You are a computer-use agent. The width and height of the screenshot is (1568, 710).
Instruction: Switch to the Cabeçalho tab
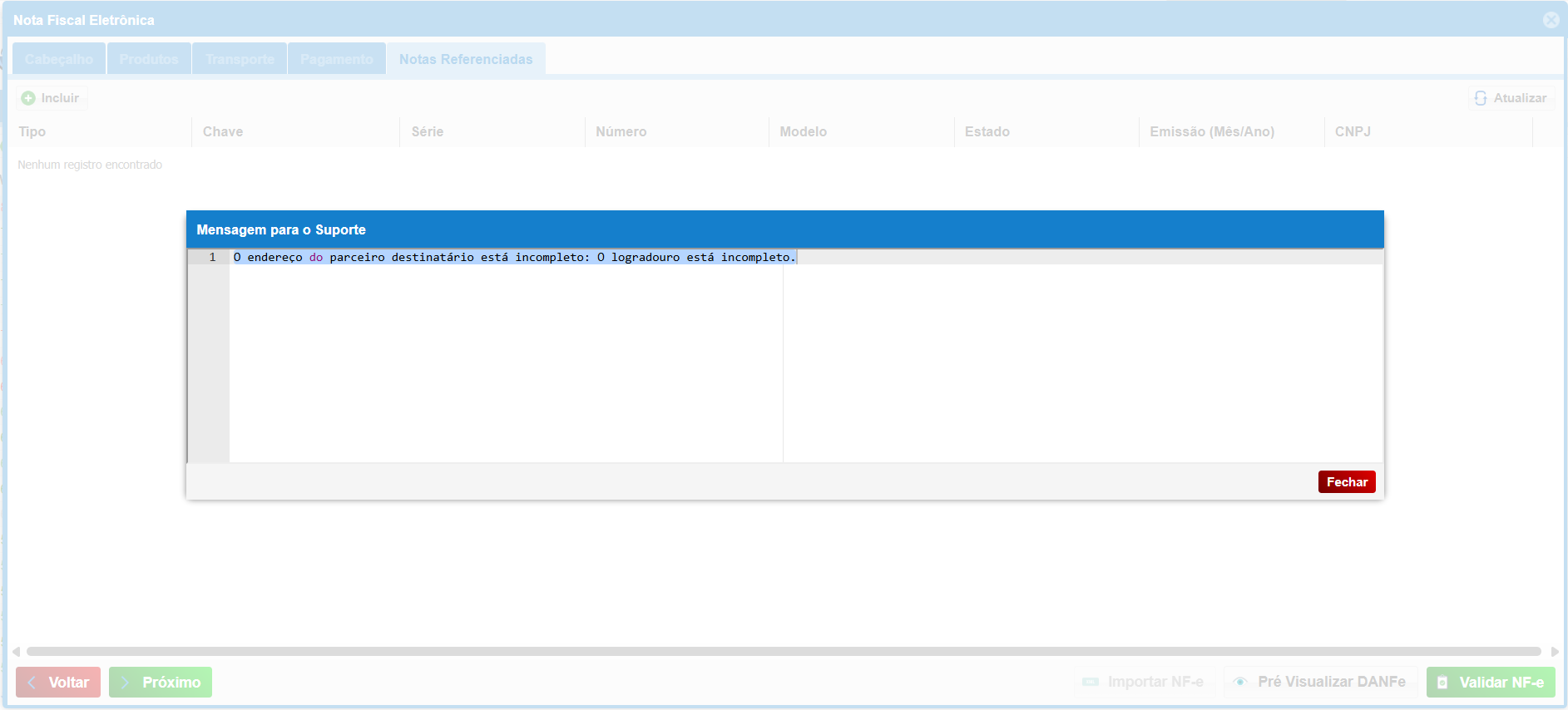(59, 59)
